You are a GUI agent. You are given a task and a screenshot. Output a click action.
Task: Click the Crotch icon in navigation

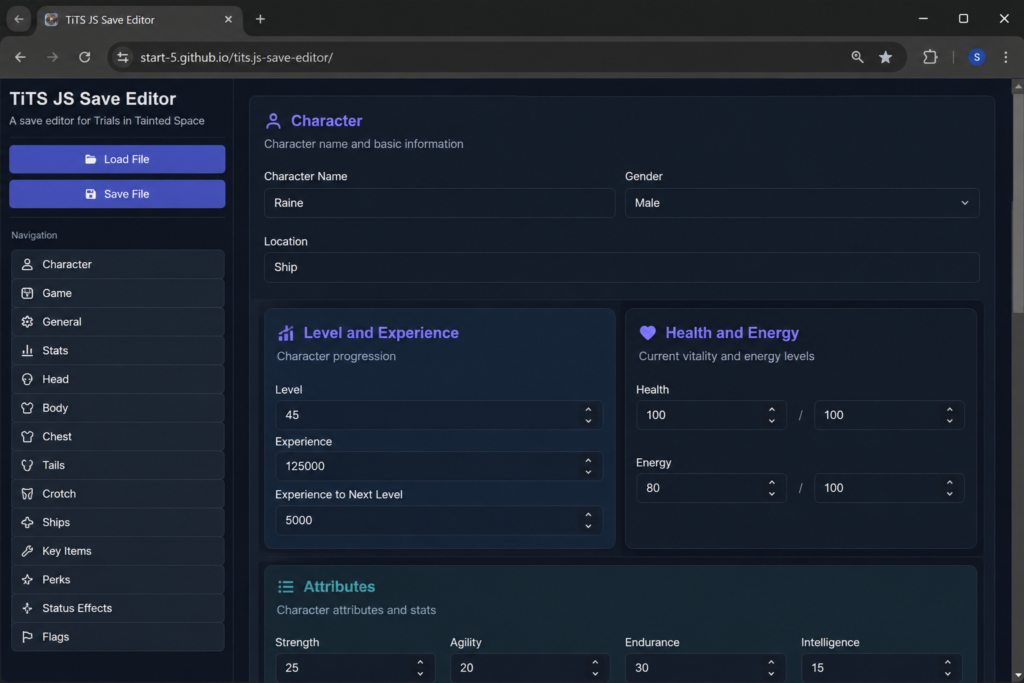pyautogui.click(x=27, y=494)
